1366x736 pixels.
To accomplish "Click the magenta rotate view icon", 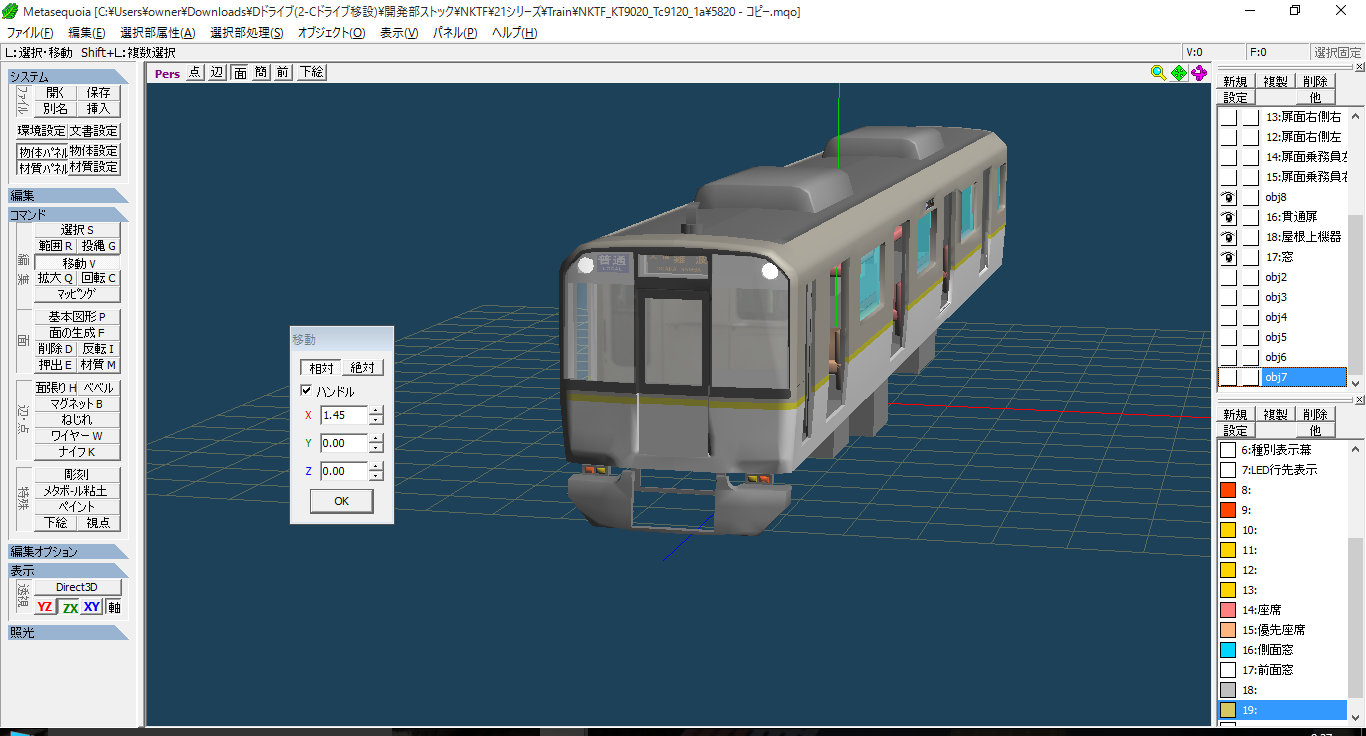I will [1199, 72].
